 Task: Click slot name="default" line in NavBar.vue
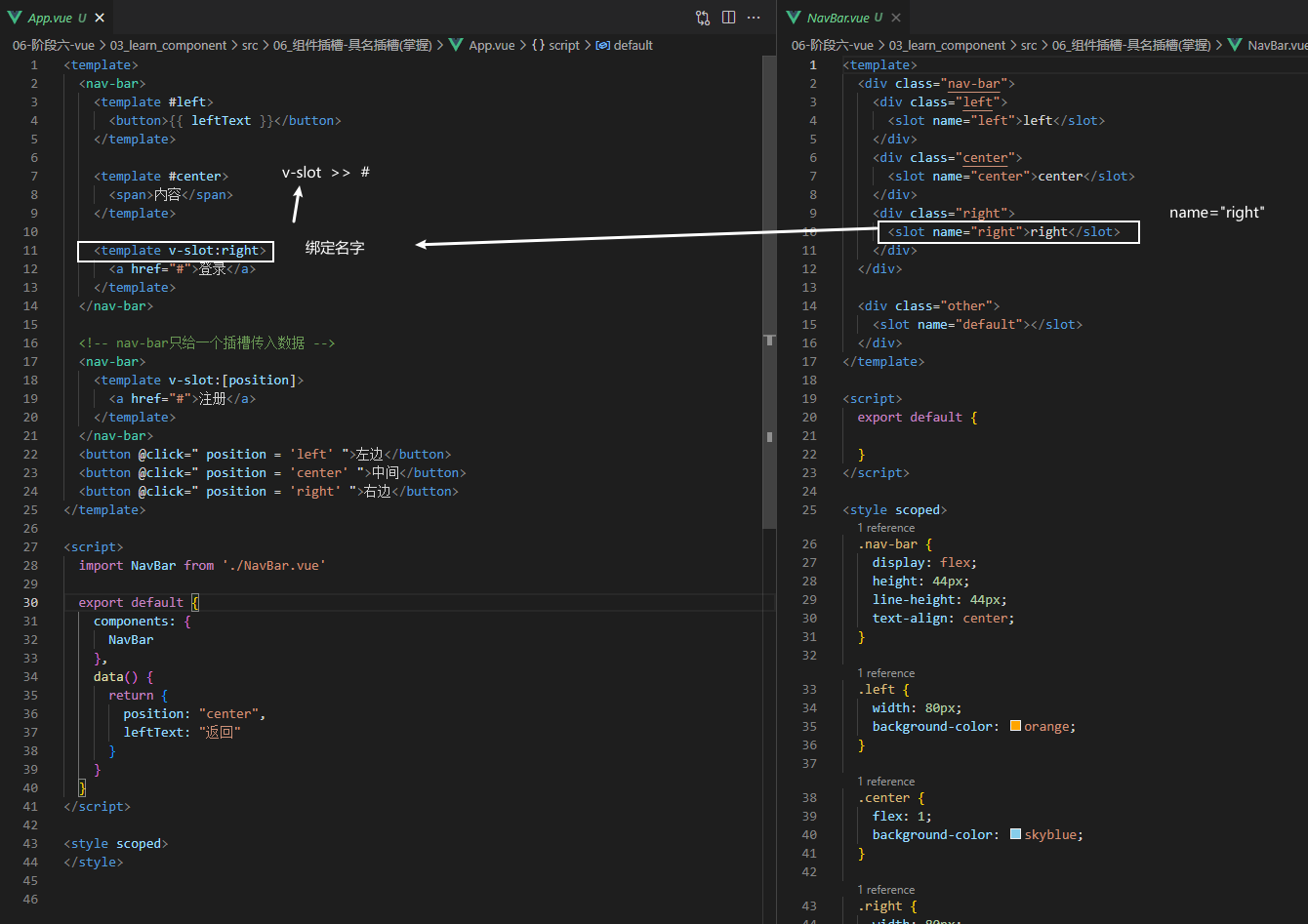click(977, 324)
